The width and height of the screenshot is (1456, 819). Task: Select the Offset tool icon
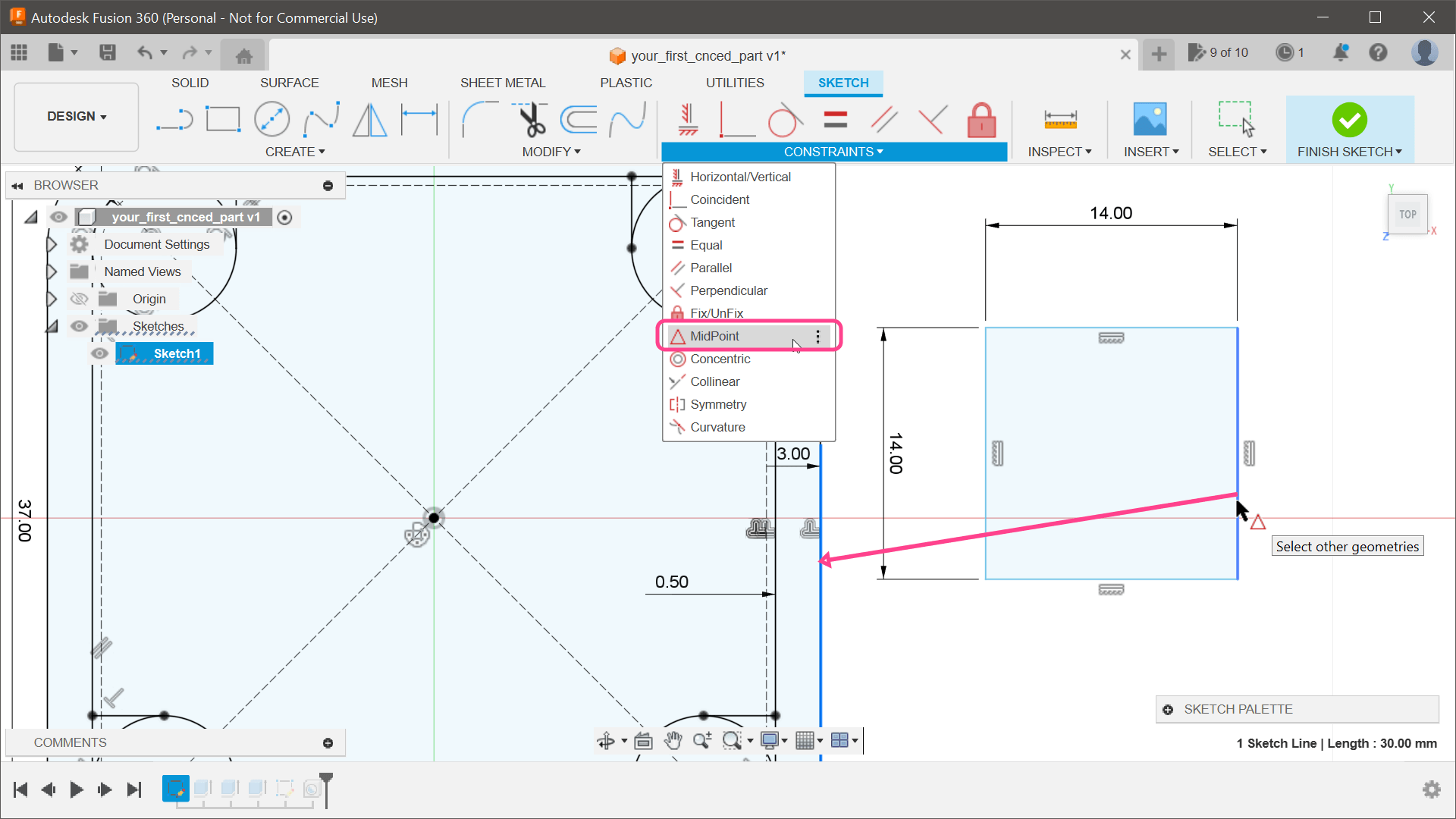pos(579,120)
